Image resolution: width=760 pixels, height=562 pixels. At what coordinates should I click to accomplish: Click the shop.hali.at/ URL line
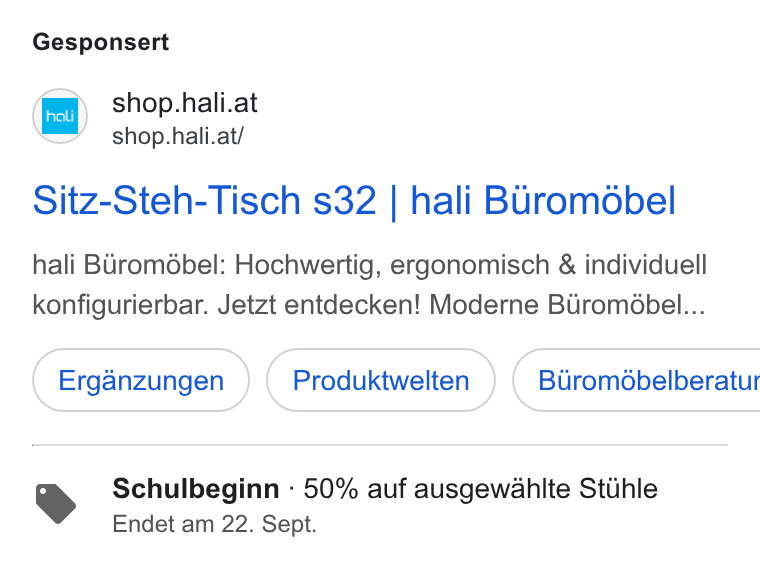coord(178,136)
